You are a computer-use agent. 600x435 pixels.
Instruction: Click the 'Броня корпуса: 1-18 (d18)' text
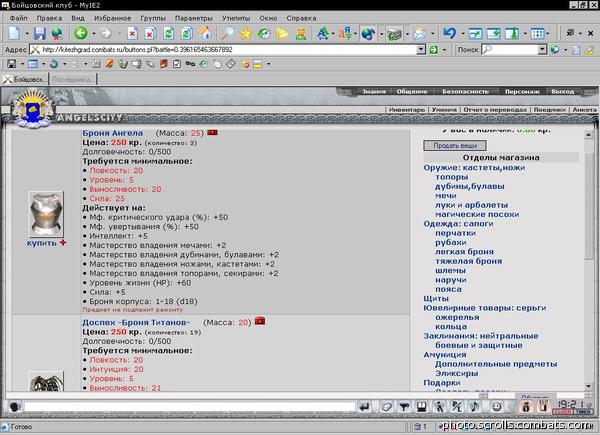click(143, 301)
